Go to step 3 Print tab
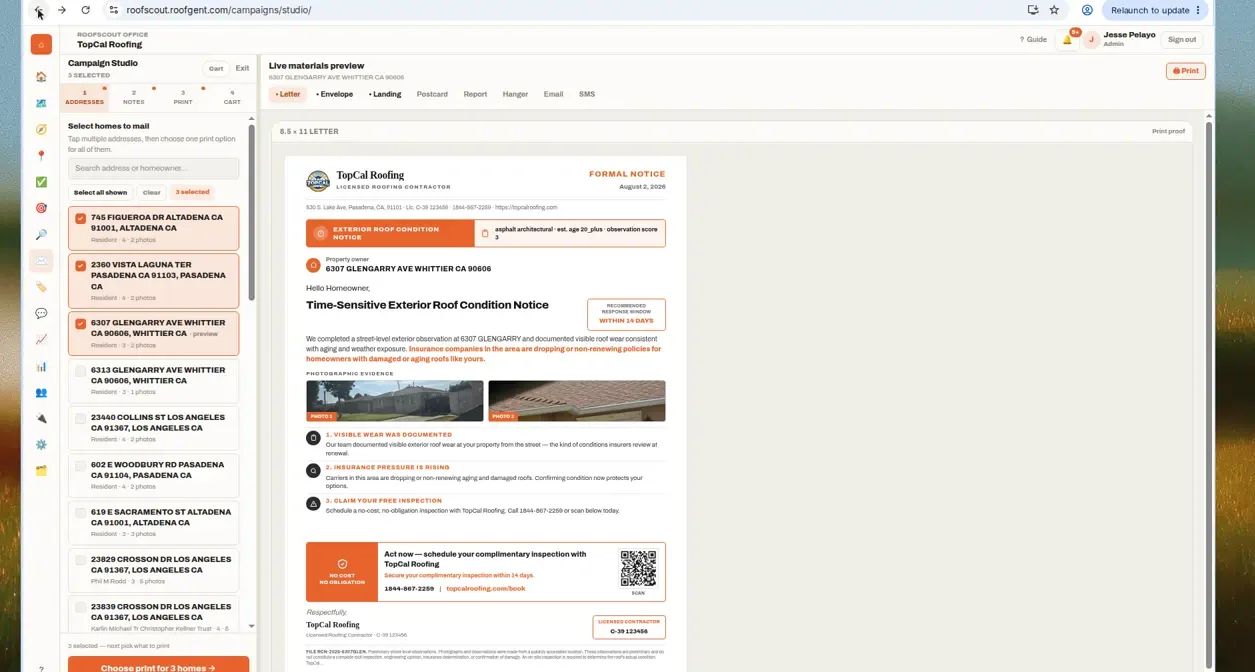Image resolution: width=1255 pixels, height=672 pixels. [x=182, y=97]
